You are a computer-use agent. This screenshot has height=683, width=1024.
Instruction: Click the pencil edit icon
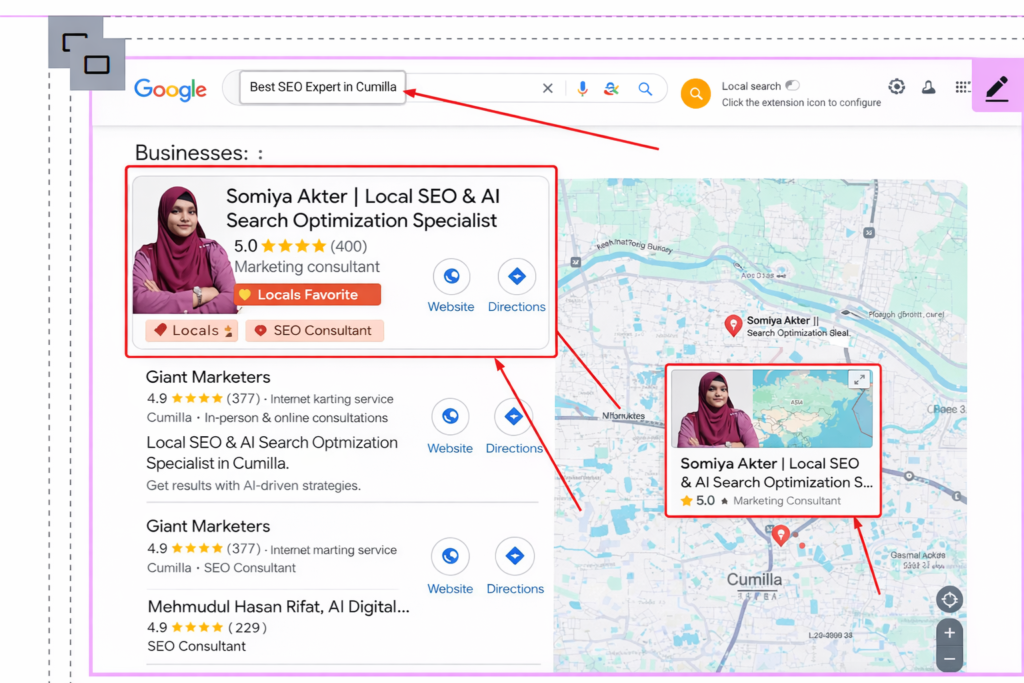pos(996,89)
